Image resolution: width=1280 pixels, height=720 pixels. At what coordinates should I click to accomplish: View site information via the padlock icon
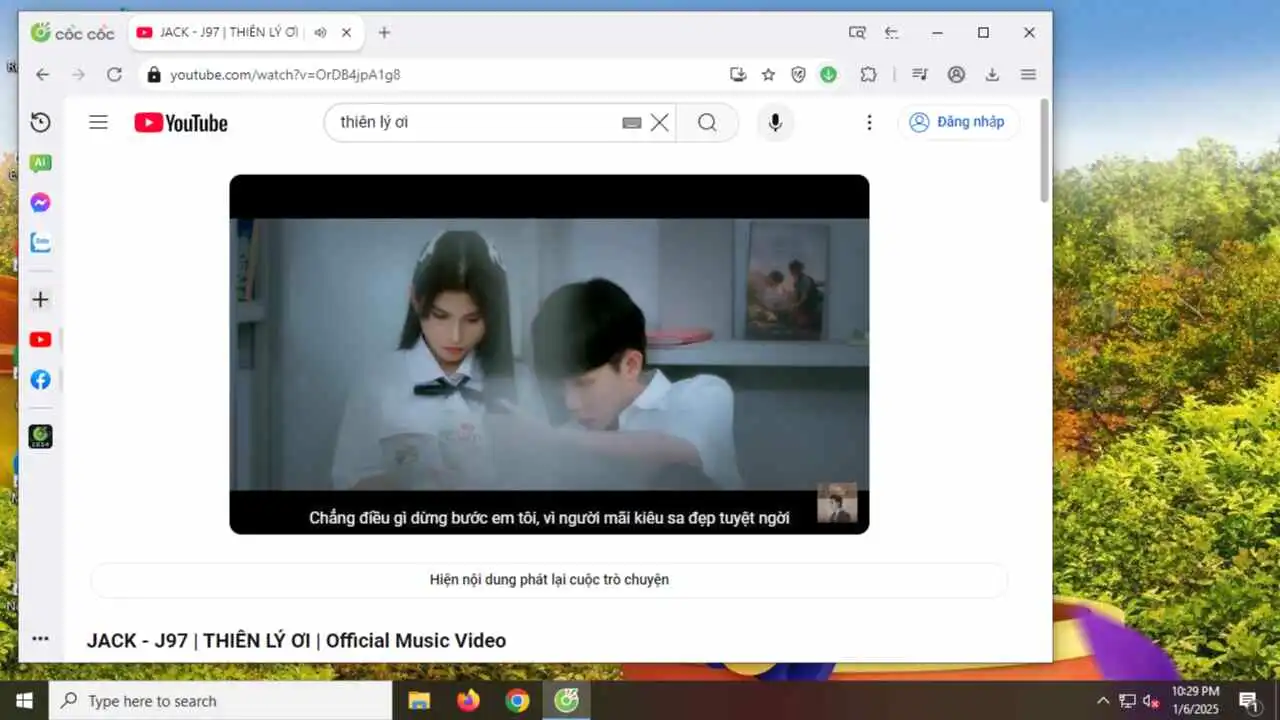tap(153, 74)
